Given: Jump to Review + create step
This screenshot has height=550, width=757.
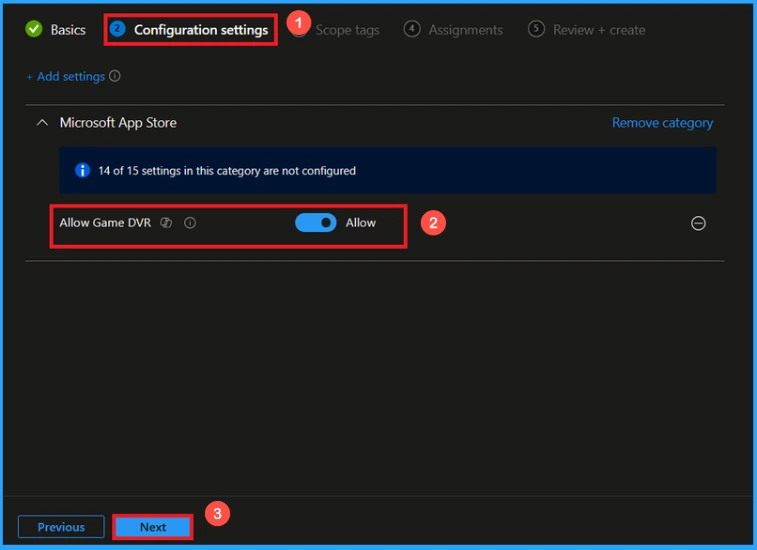Looking at the screenshot, I should click(x=587, y=29).
